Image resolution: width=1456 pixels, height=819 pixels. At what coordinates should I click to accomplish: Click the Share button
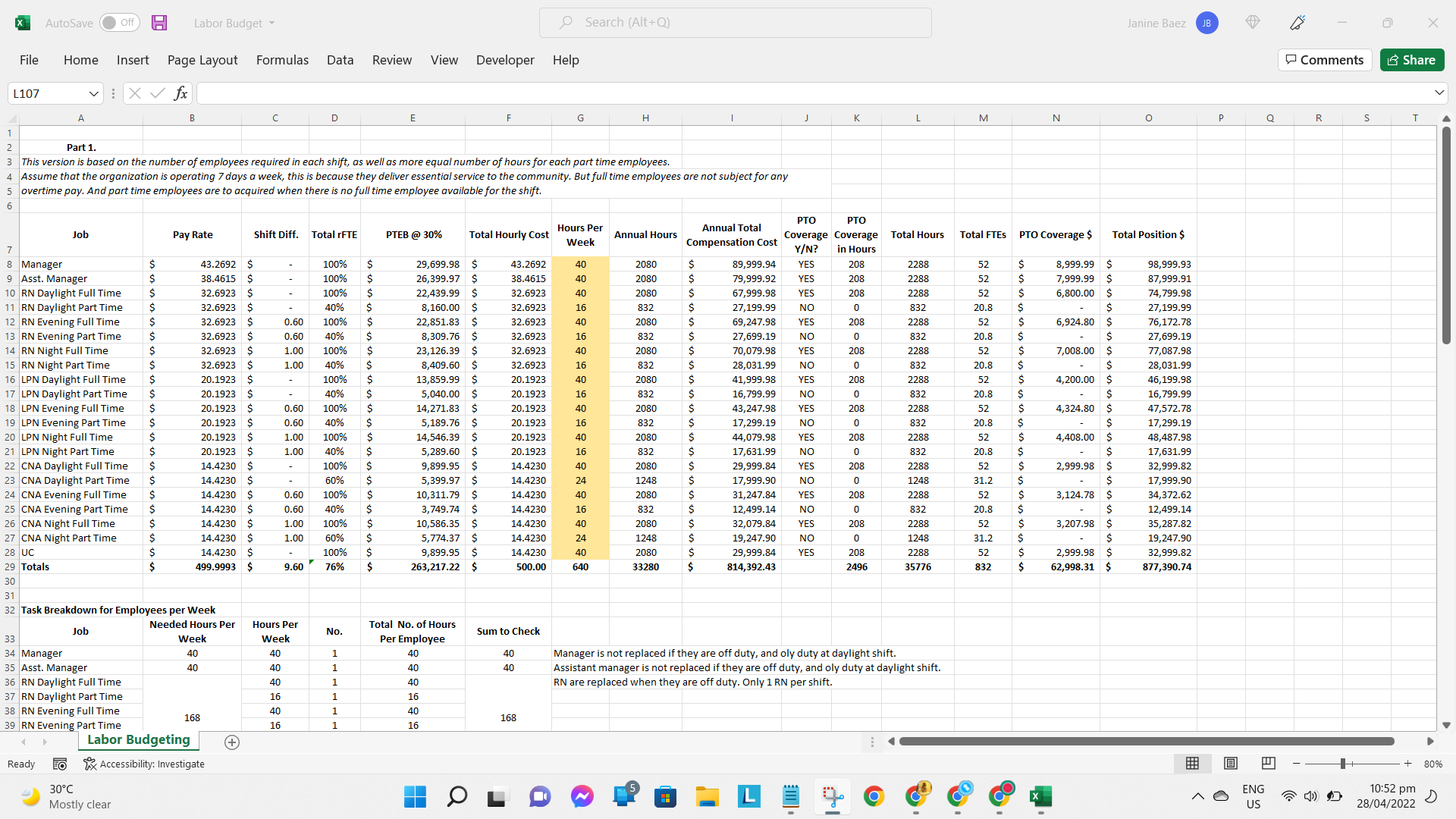(1411, 60)
